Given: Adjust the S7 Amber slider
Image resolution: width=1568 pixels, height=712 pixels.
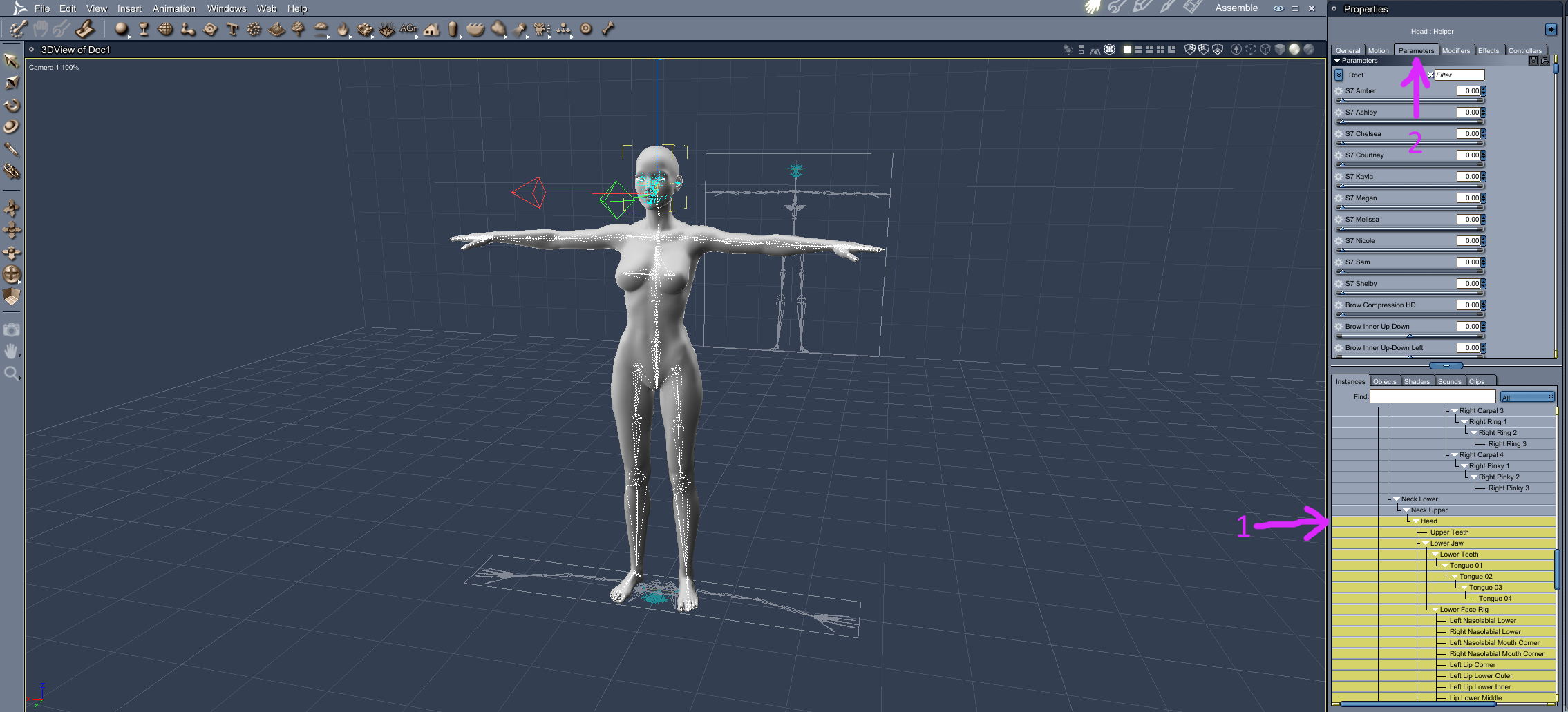Looking at the screenshot, I should point(1410,101).
